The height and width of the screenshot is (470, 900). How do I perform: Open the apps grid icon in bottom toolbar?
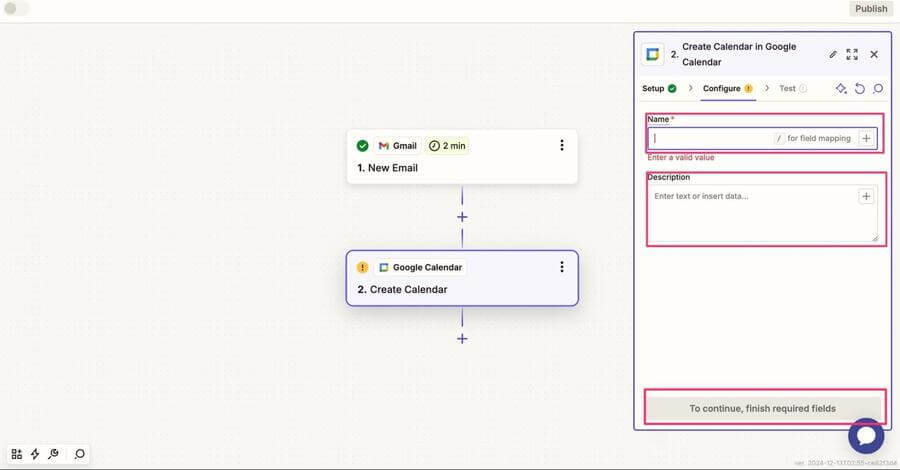pyautogui.click(x=17, y=454)
